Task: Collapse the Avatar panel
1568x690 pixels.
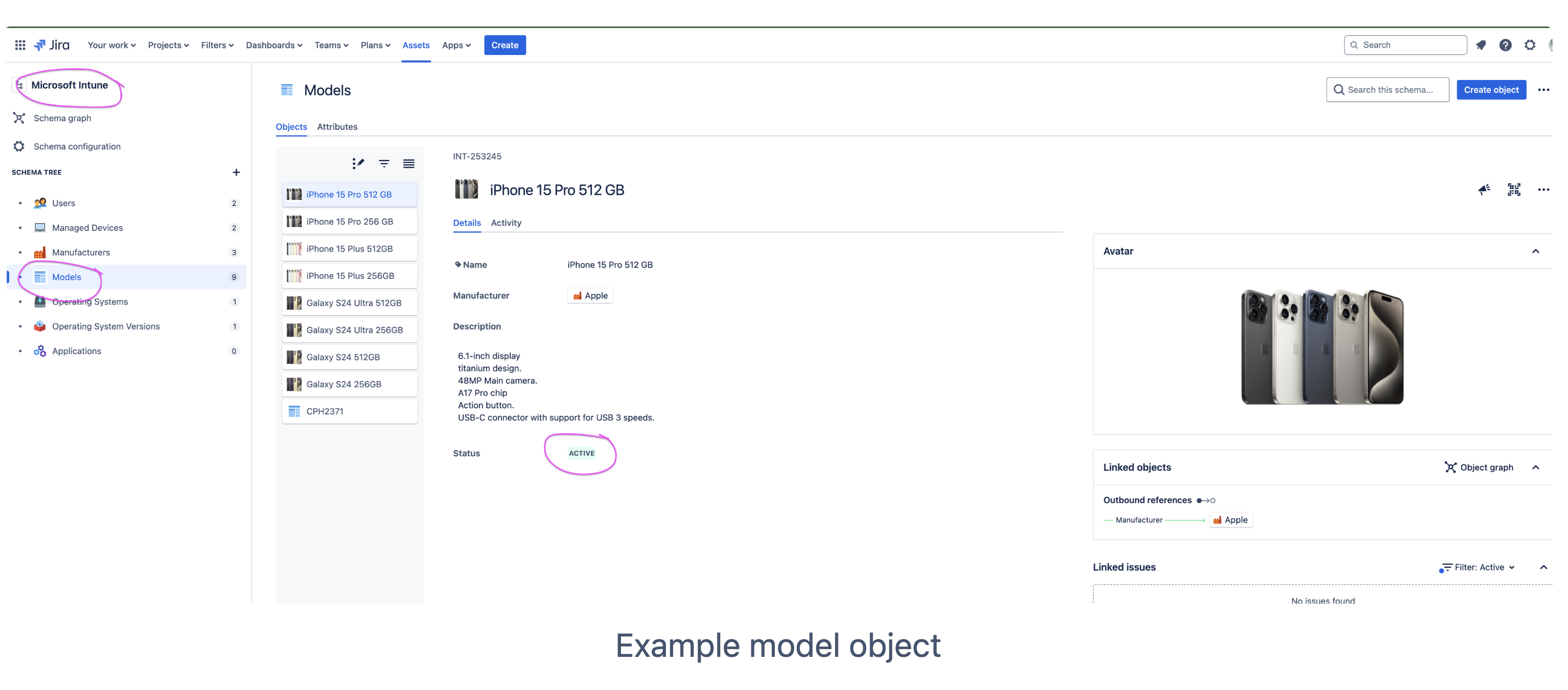Action: pos(1536,251)
